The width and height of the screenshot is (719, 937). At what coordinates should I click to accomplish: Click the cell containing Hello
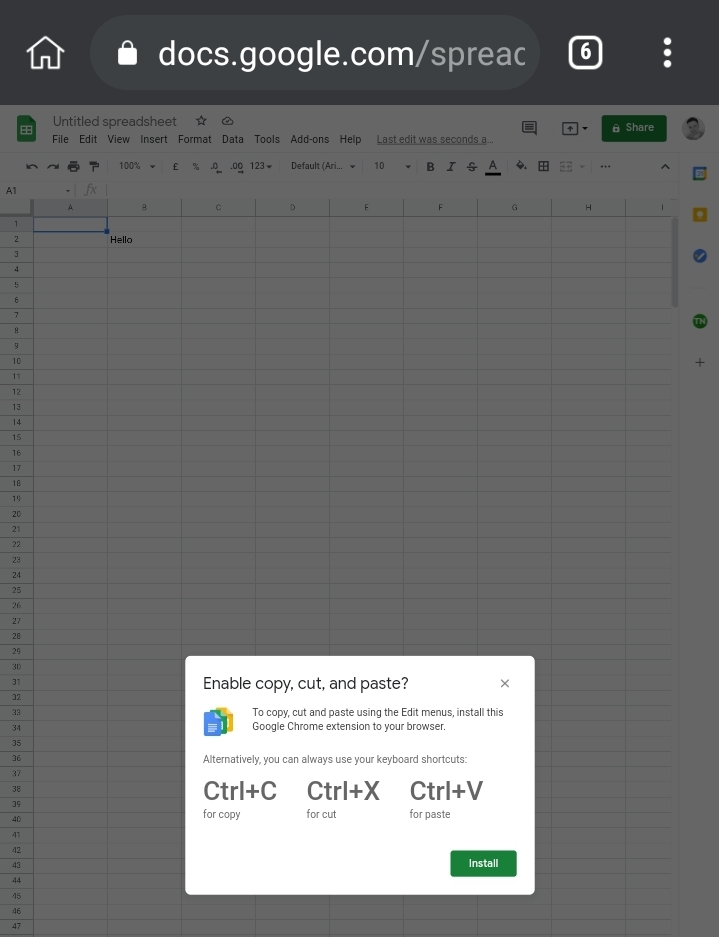click(x=144, y=239)
